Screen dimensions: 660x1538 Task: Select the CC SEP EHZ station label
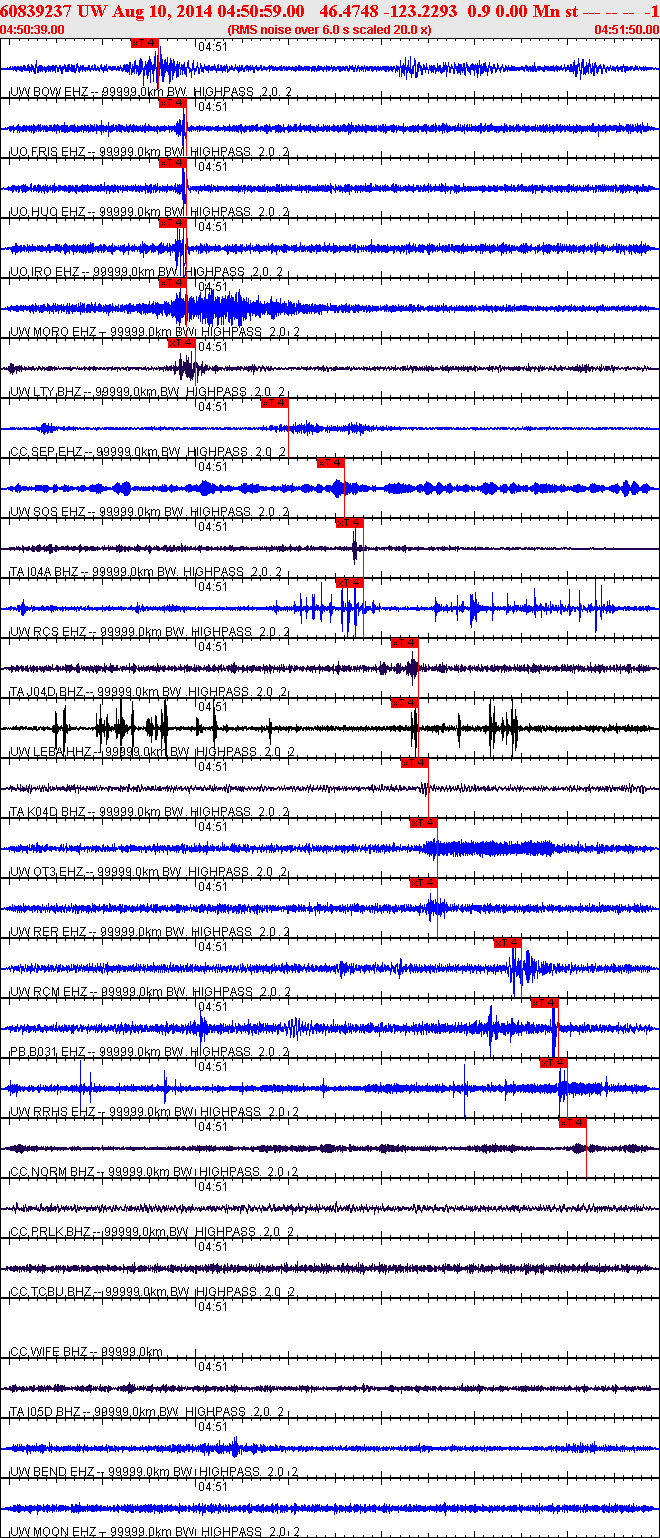pyautogui.click(x=46, y=452)
